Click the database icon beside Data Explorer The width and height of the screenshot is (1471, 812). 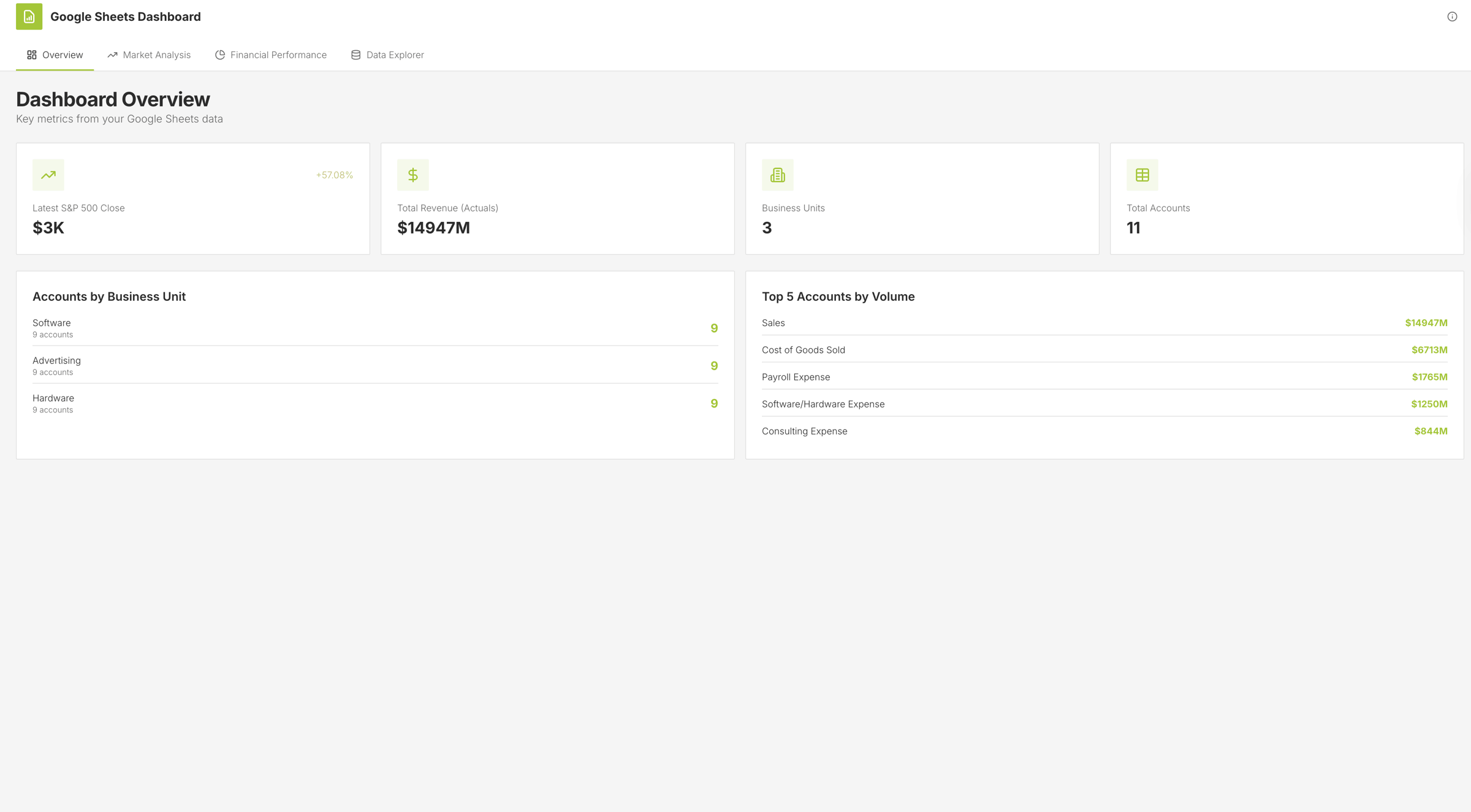coord(355,55)
